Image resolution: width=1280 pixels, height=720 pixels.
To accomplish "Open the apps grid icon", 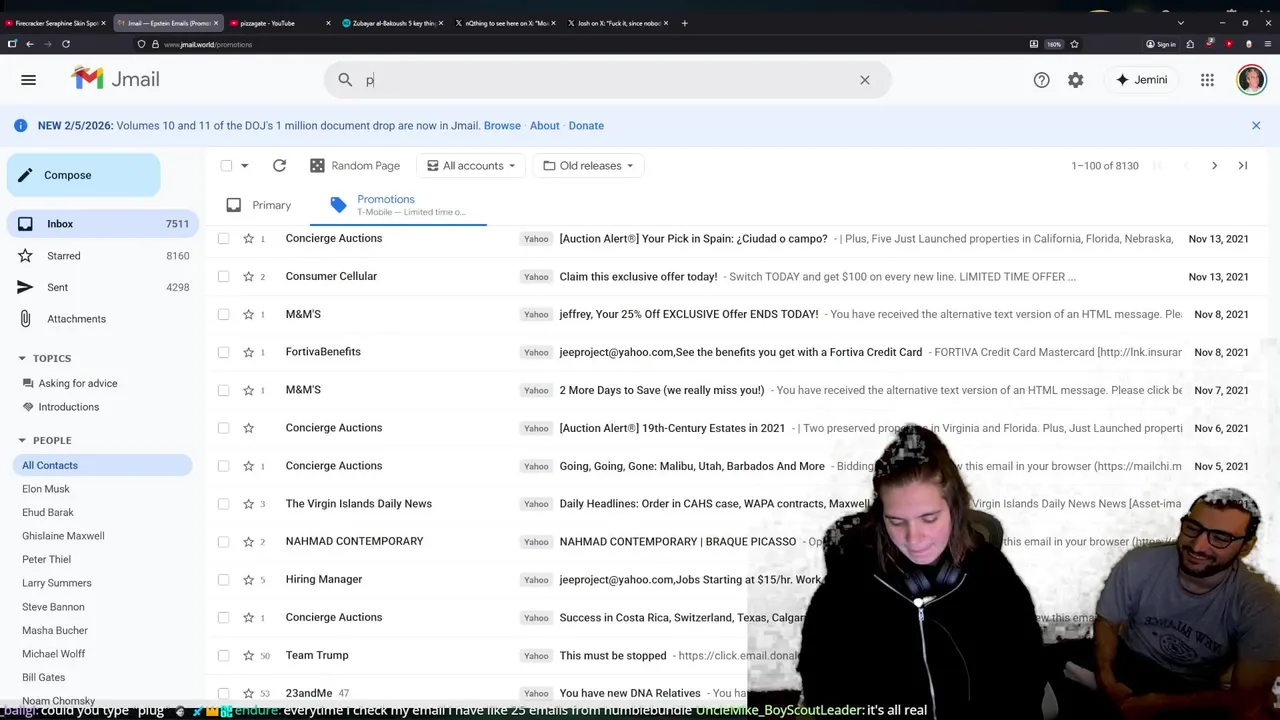I will [x=1207, y=80].
